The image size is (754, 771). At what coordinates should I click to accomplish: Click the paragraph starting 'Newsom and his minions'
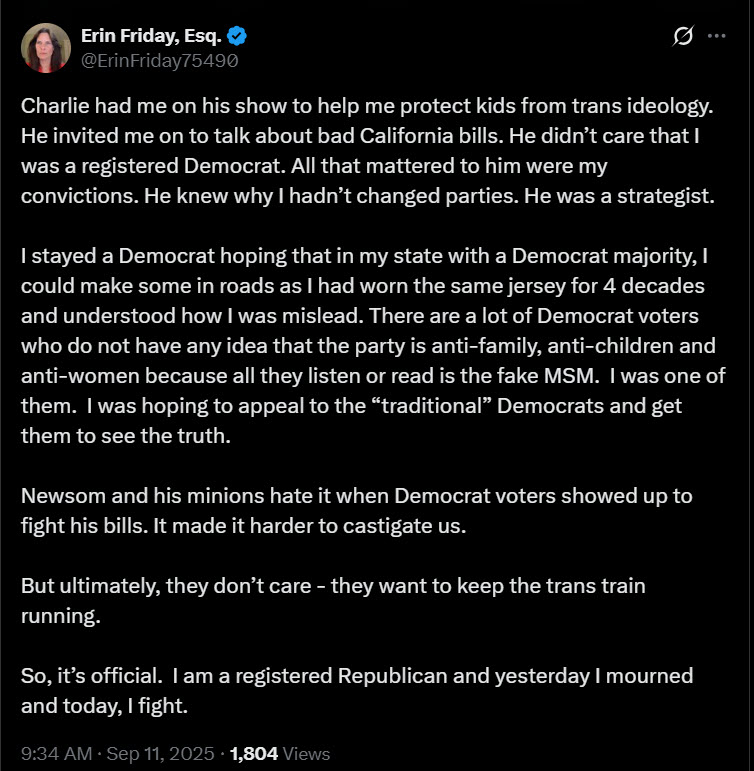coord(357,511)
